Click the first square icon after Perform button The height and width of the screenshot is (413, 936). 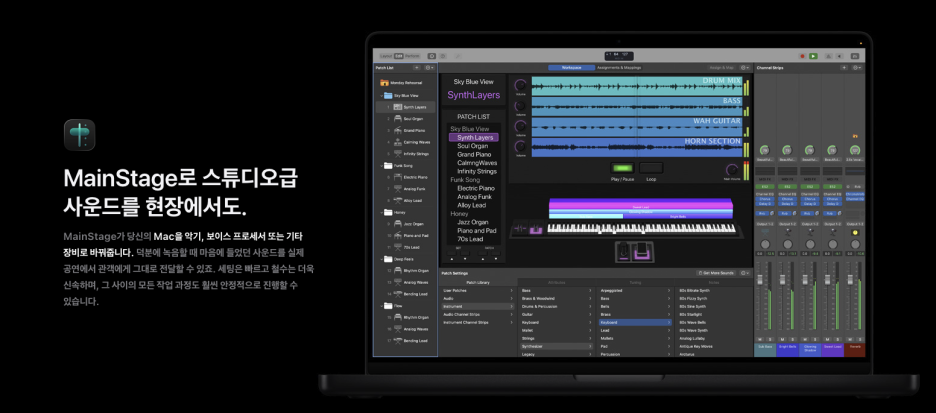(432, 56)
